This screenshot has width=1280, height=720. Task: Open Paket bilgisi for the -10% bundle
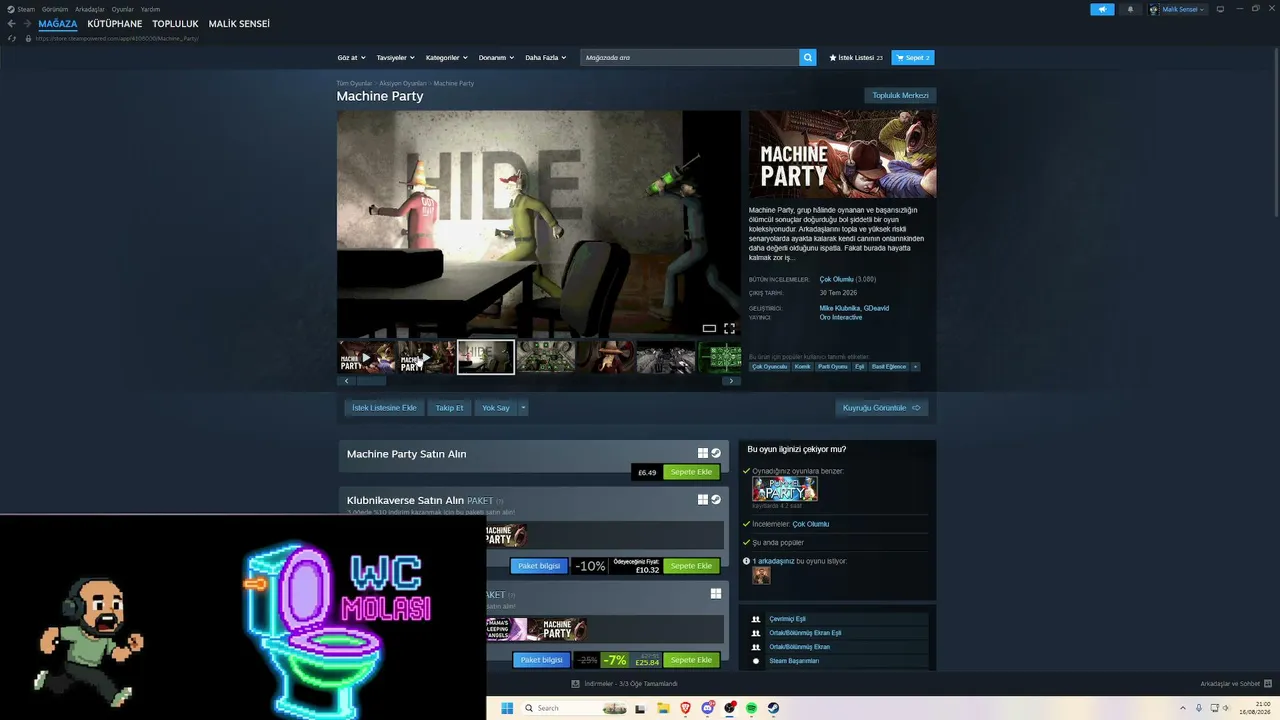pyautogui.click(x=539, y=566)
